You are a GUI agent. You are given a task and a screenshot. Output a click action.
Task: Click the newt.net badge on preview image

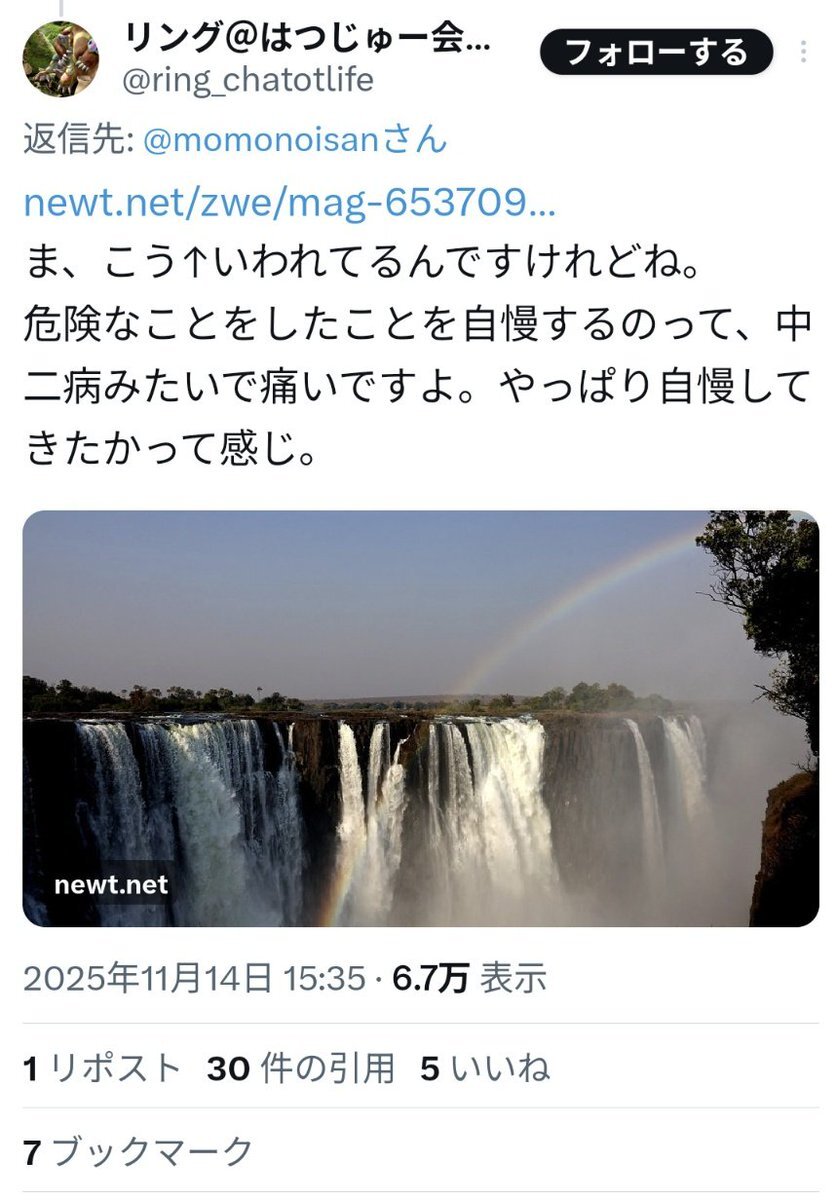(x=111, y=884)
